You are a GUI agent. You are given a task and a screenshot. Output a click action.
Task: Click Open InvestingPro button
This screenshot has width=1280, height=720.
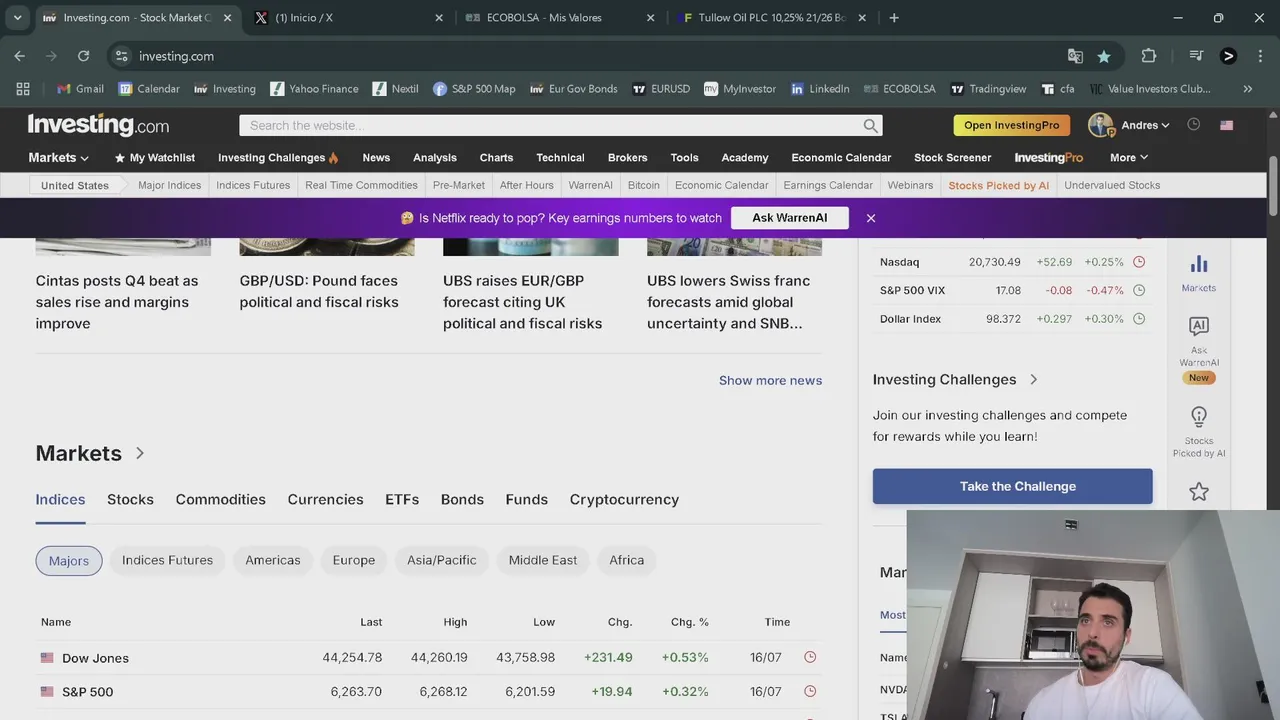click(1012, 125)
